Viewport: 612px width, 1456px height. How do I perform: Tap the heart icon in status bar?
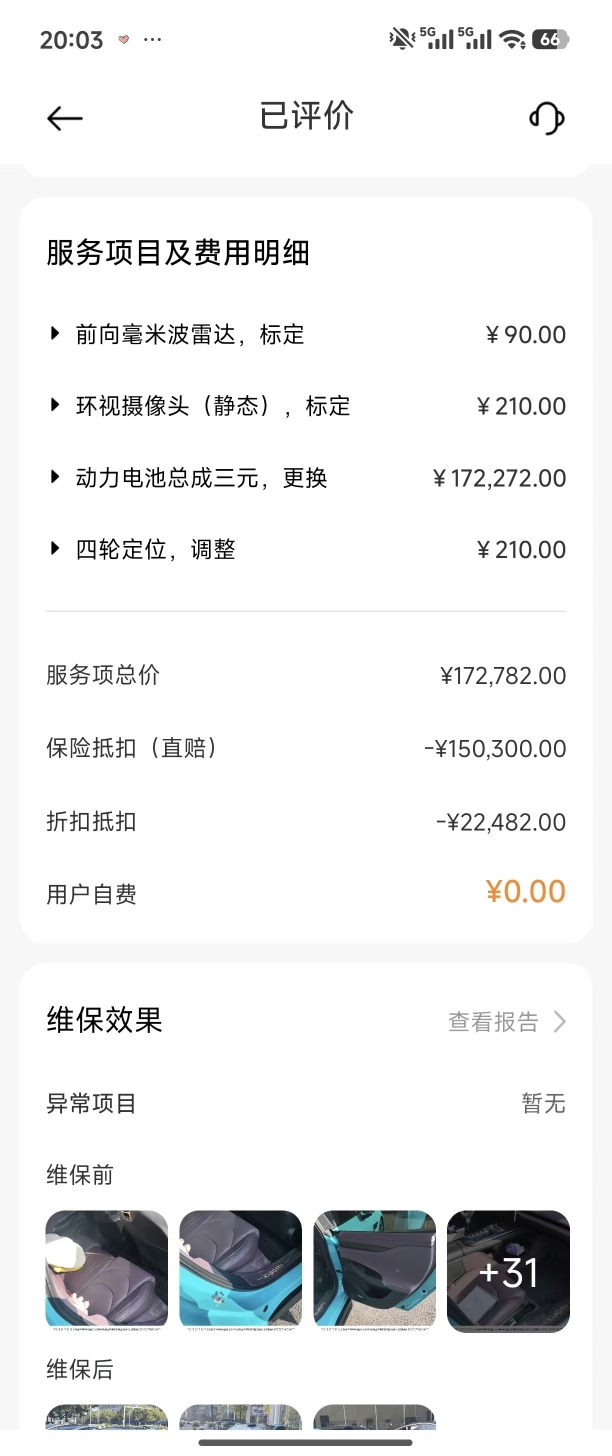tap(124, 40)
